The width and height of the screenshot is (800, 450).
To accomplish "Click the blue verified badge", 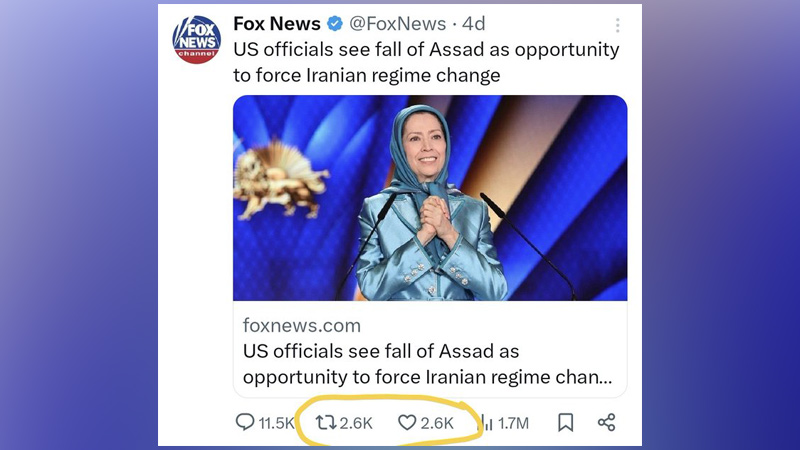I will pyautogui.click(x=337, y=24).
